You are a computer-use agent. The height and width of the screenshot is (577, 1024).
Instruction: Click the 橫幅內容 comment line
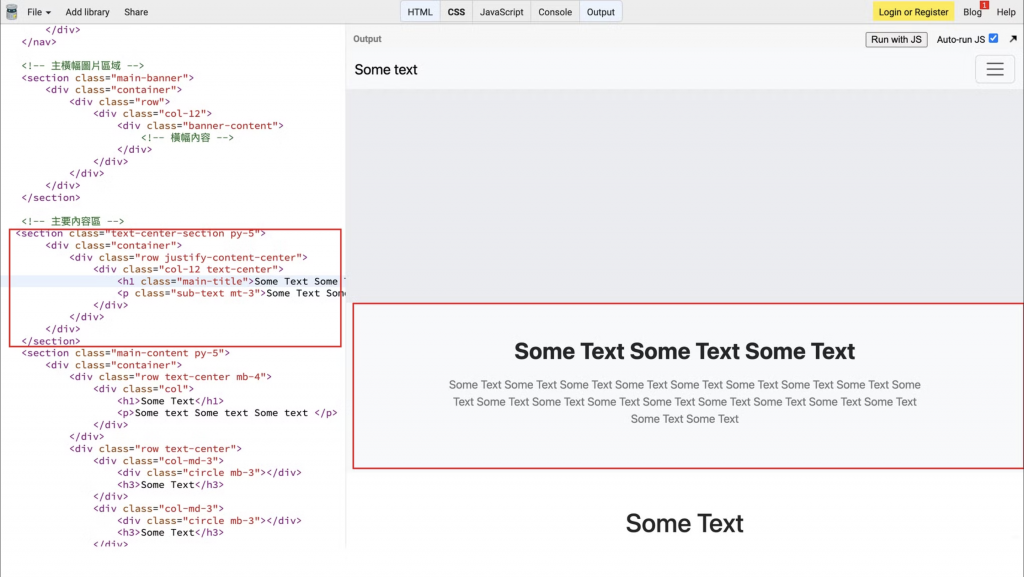pos(187,137)
